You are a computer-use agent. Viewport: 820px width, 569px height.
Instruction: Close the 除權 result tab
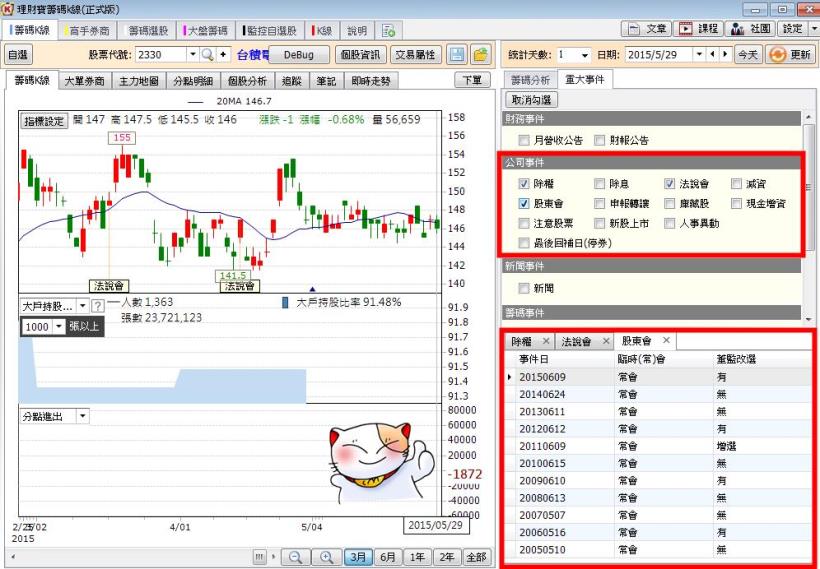(546, 341)
